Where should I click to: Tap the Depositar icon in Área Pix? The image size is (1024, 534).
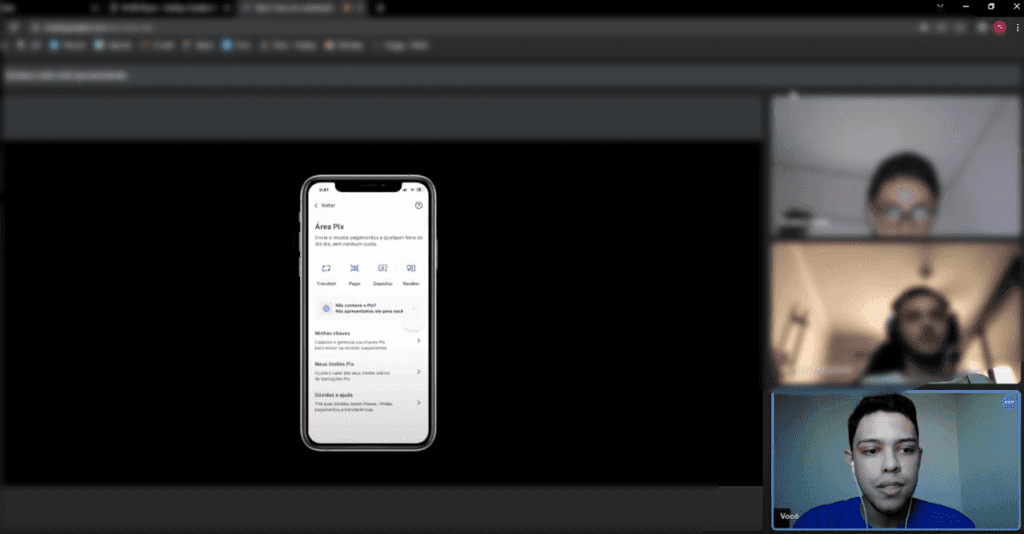coord(383,268)
